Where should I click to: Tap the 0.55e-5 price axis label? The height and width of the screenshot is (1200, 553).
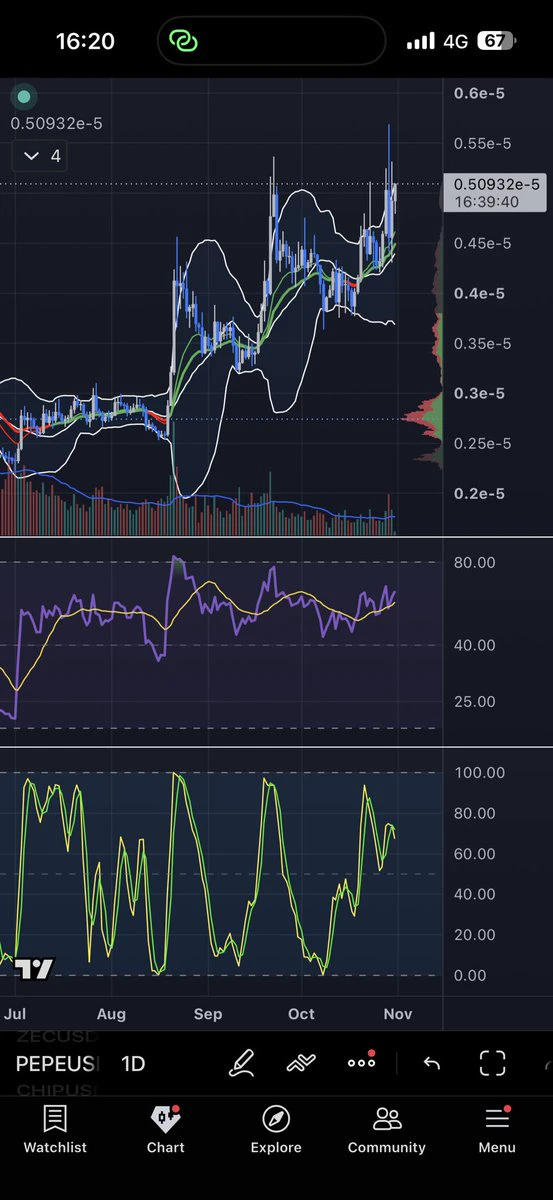click(x=483, y=143)
